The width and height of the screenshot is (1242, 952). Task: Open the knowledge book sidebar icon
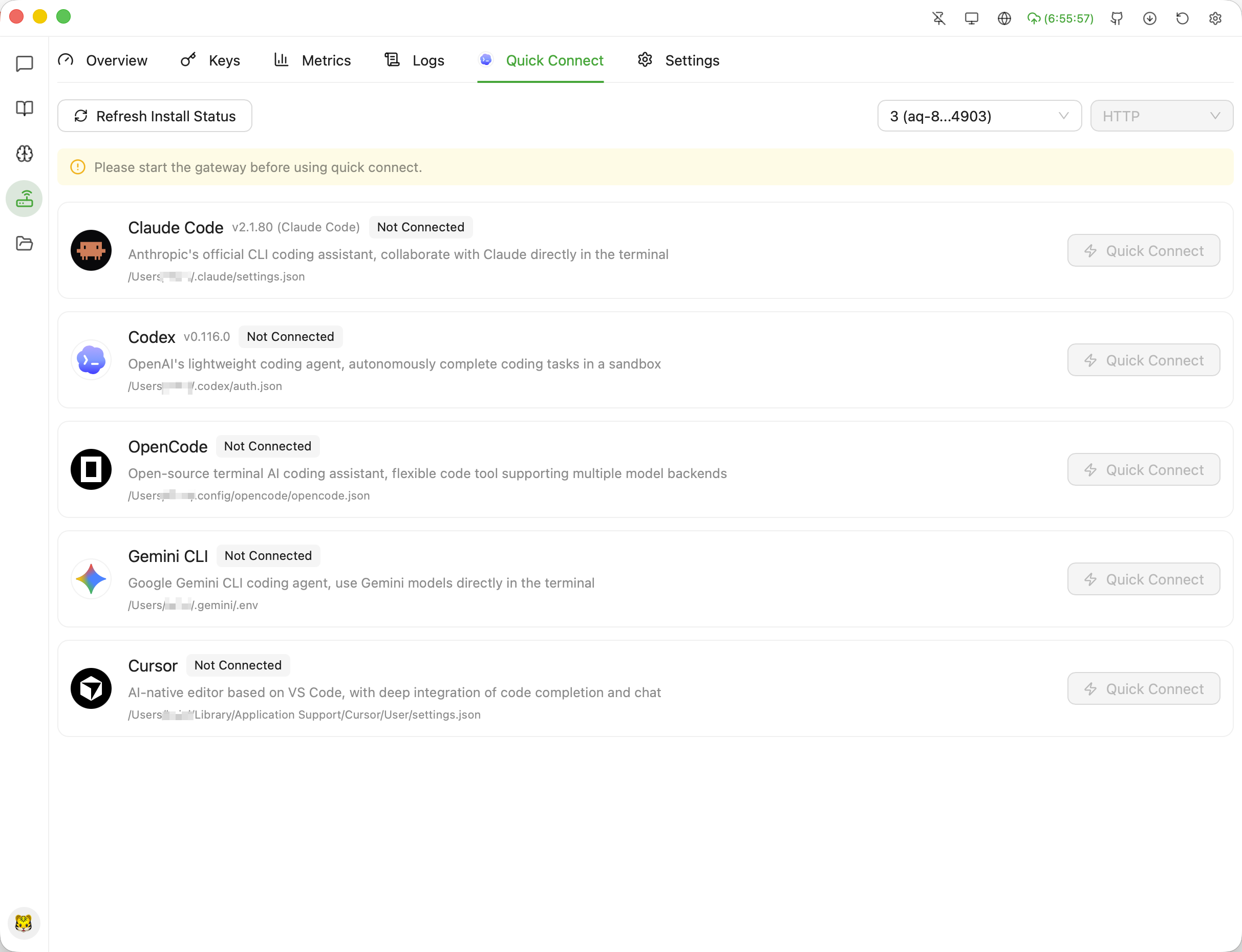coord(25,108)
